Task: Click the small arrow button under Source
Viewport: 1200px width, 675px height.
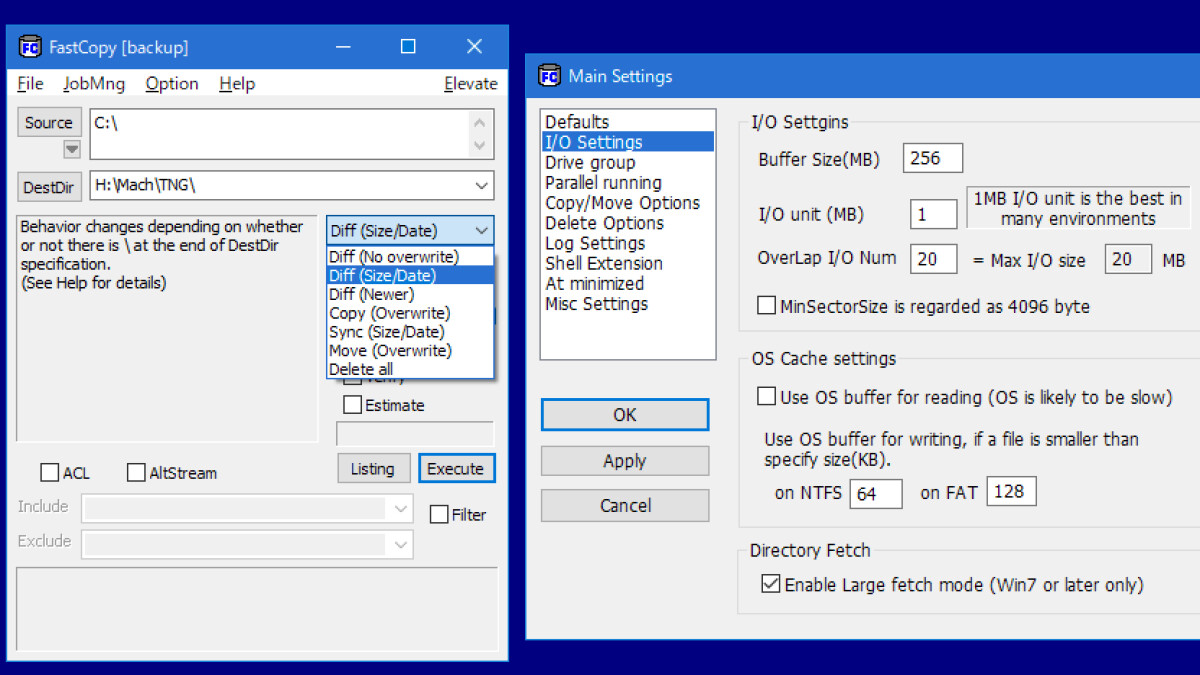Action: (x=72, y=150)
